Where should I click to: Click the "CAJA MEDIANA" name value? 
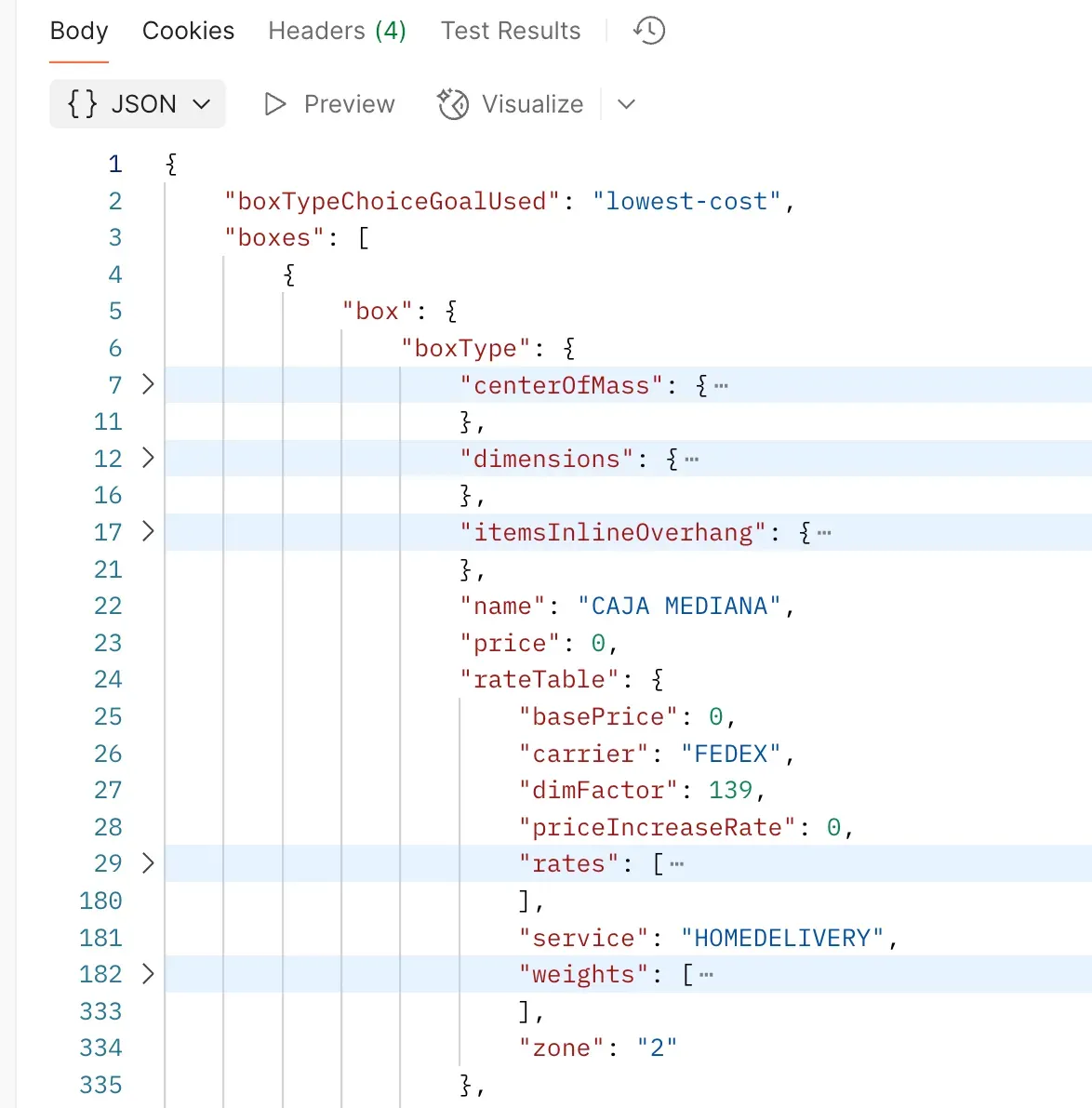680,607
